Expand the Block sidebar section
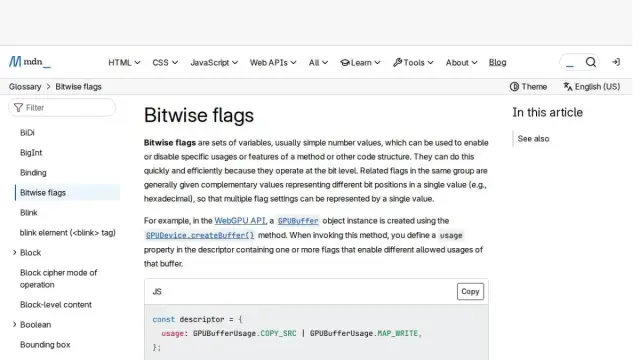 pyautogui.click(x=15, y=253)
